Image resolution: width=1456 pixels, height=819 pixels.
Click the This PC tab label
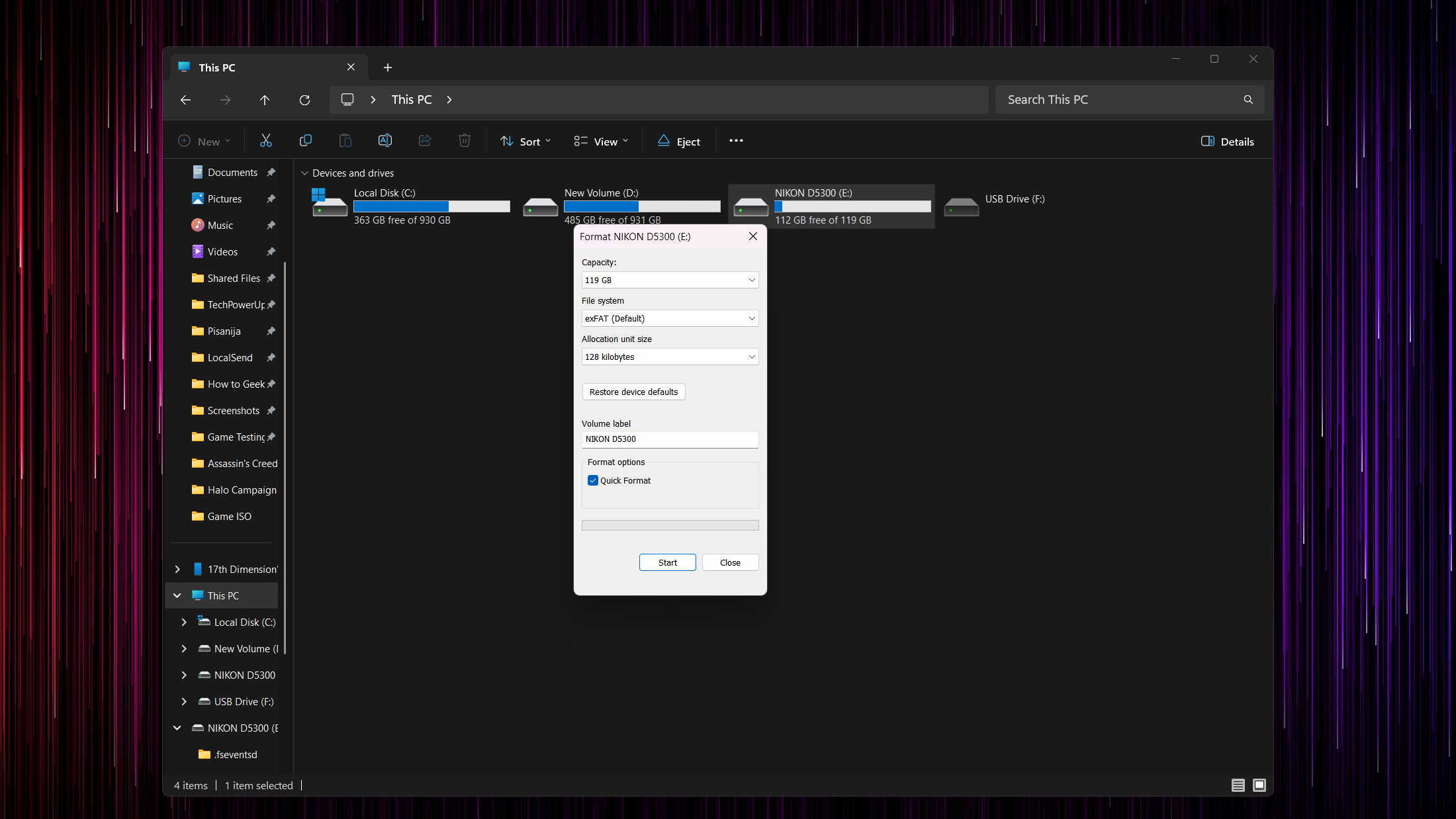coord(217,67)
